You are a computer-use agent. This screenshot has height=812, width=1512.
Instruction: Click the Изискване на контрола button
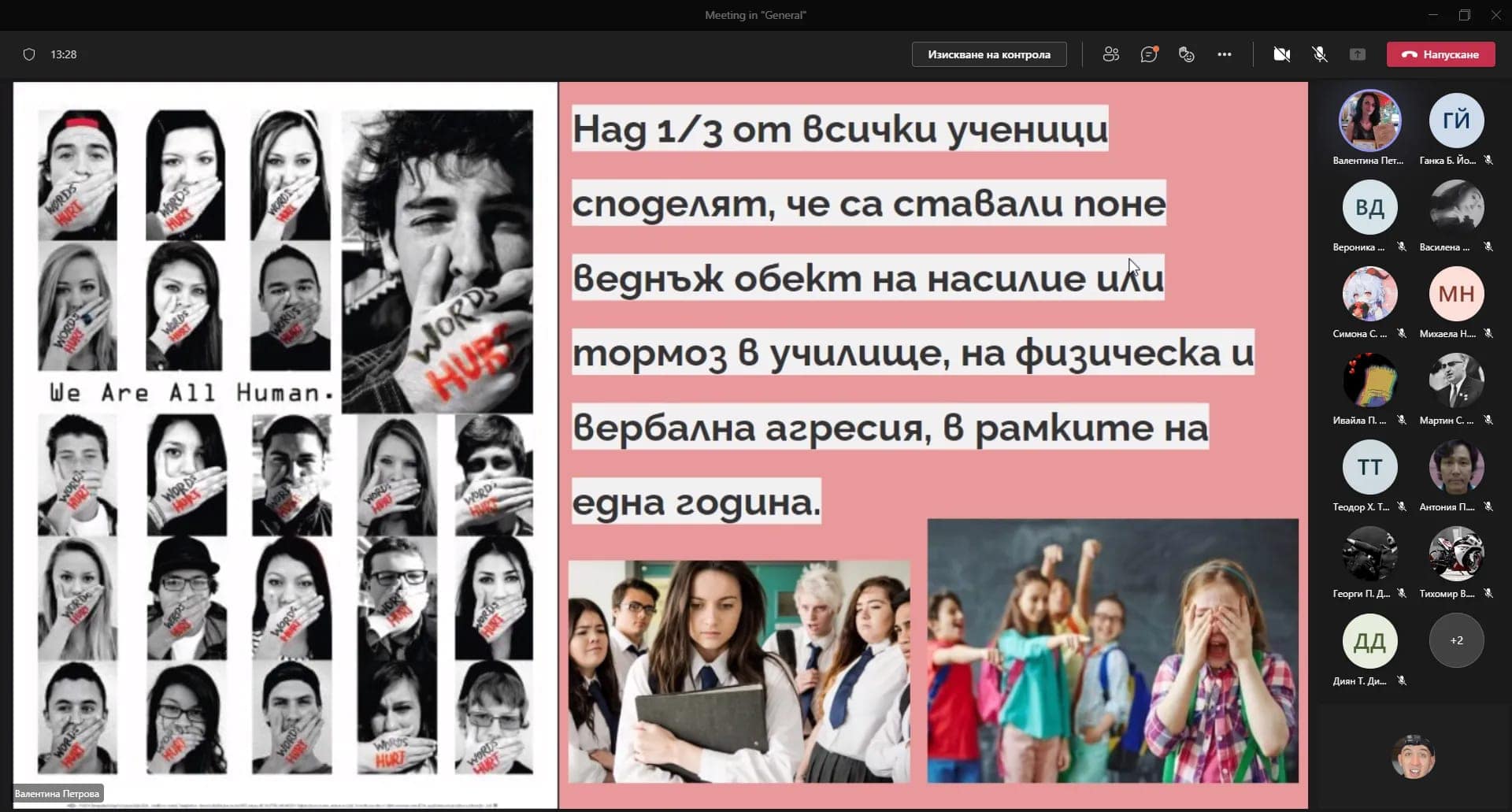[x=989, y=54]
